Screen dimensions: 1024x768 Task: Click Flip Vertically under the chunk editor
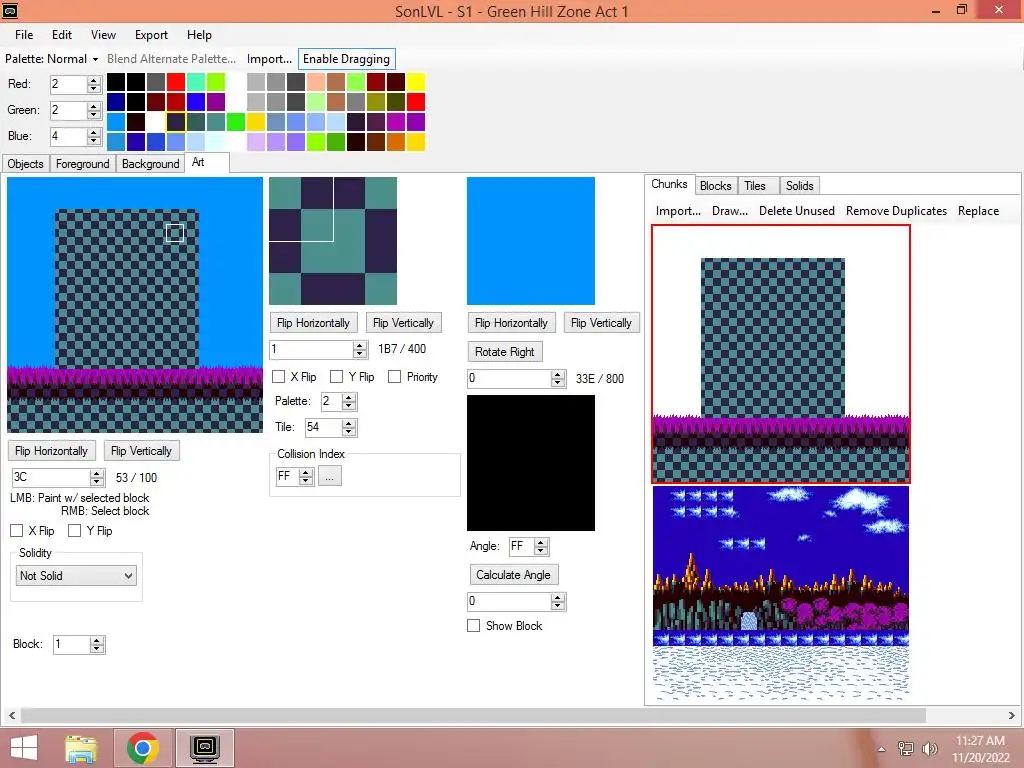[x=141, y=451]
